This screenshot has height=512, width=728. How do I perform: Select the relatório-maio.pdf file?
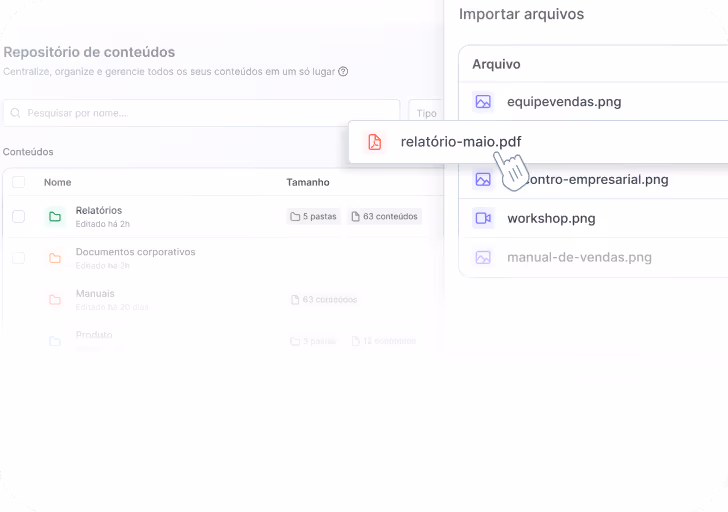pyautogui.click(x=461, y=142)
